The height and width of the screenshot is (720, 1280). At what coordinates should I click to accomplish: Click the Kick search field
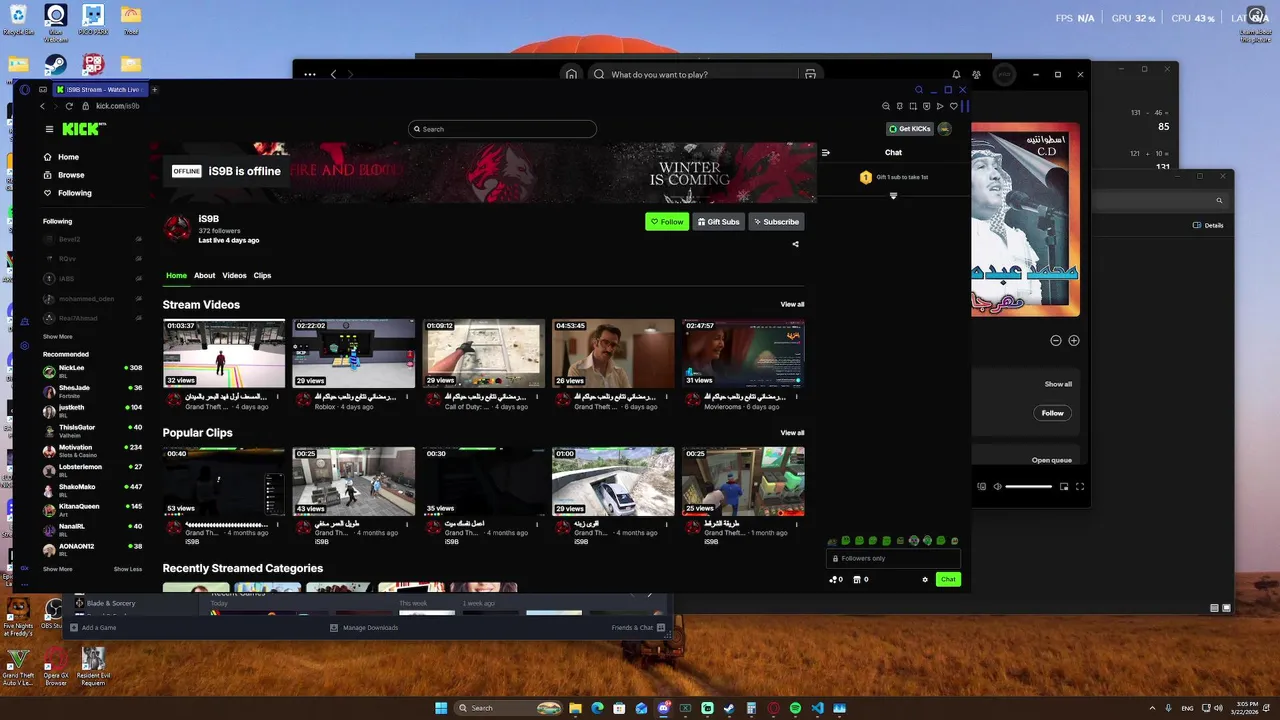(x=502, y=129)
